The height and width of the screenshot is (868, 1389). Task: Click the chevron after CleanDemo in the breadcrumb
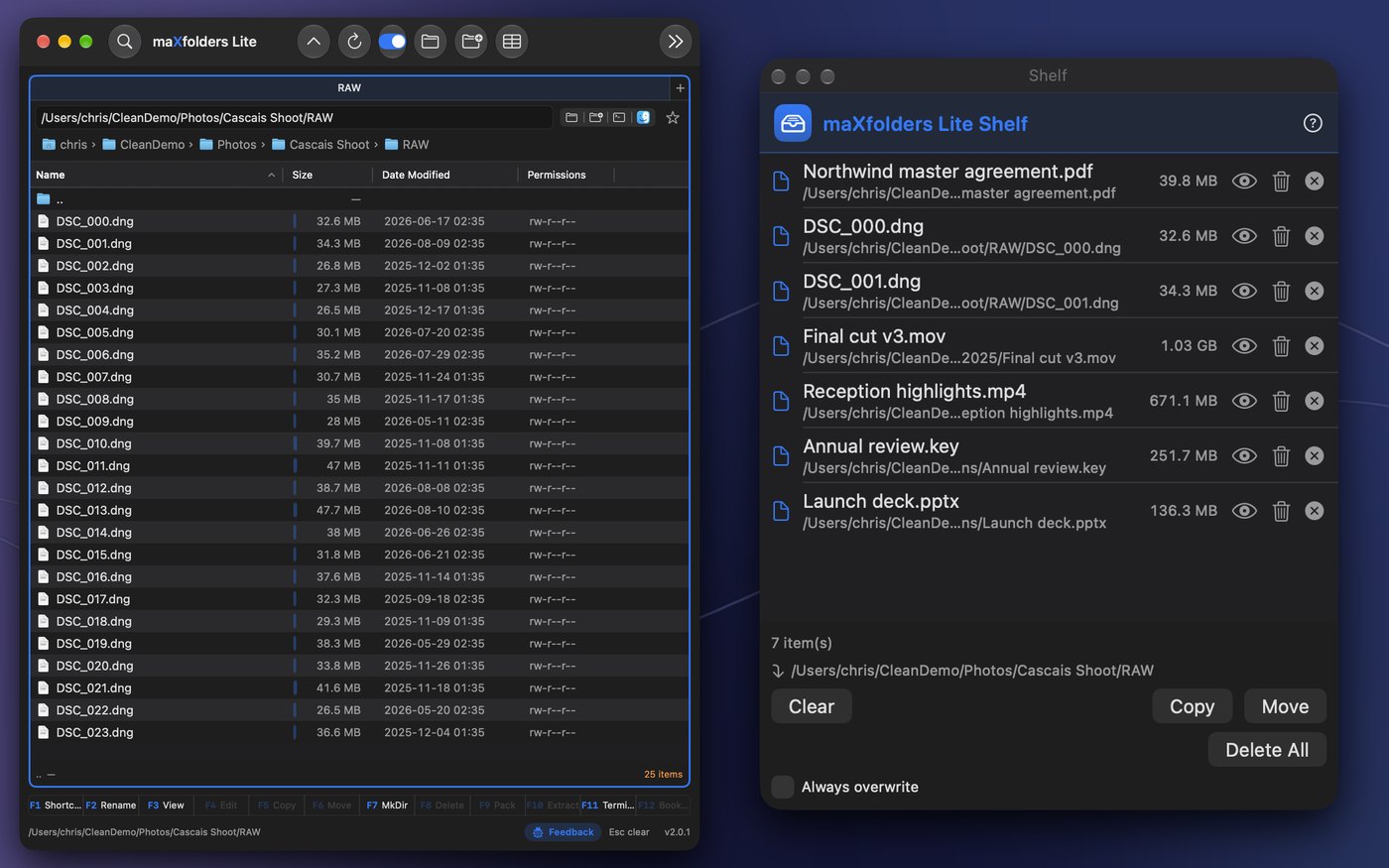(x=190, y=145)
